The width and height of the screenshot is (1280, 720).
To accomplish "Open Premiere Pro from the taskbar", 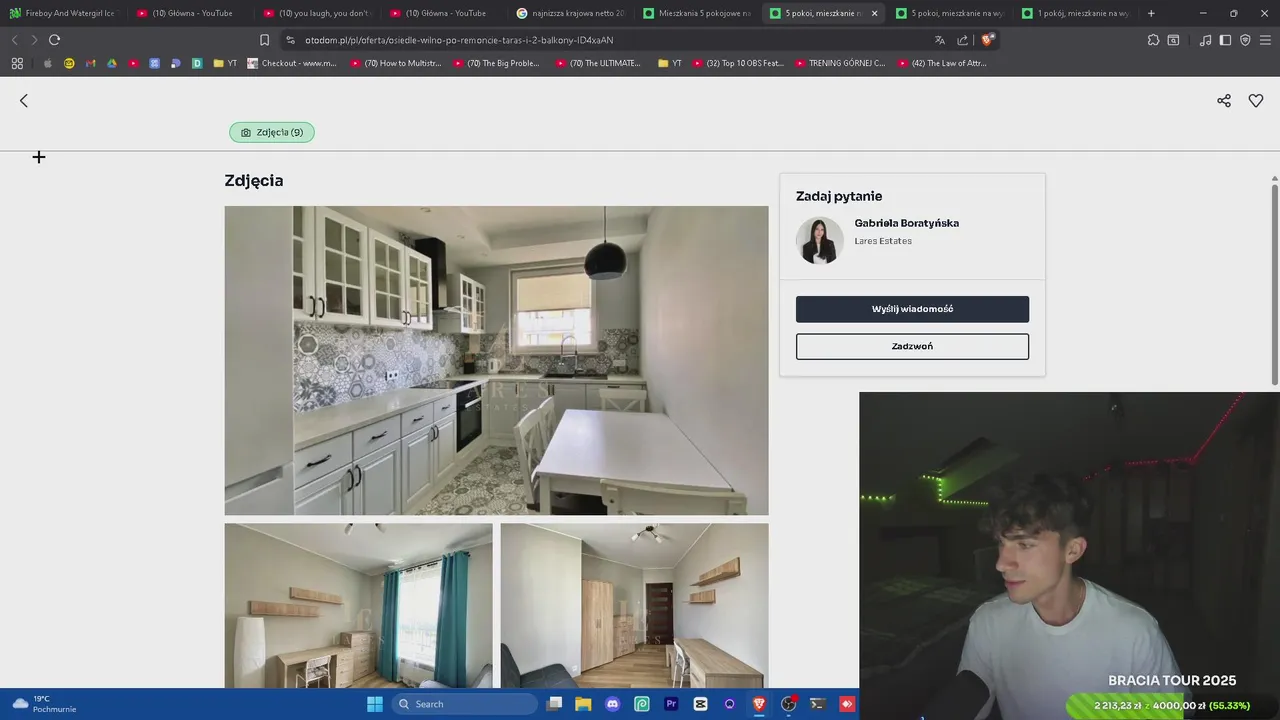I will pos(671,704).
